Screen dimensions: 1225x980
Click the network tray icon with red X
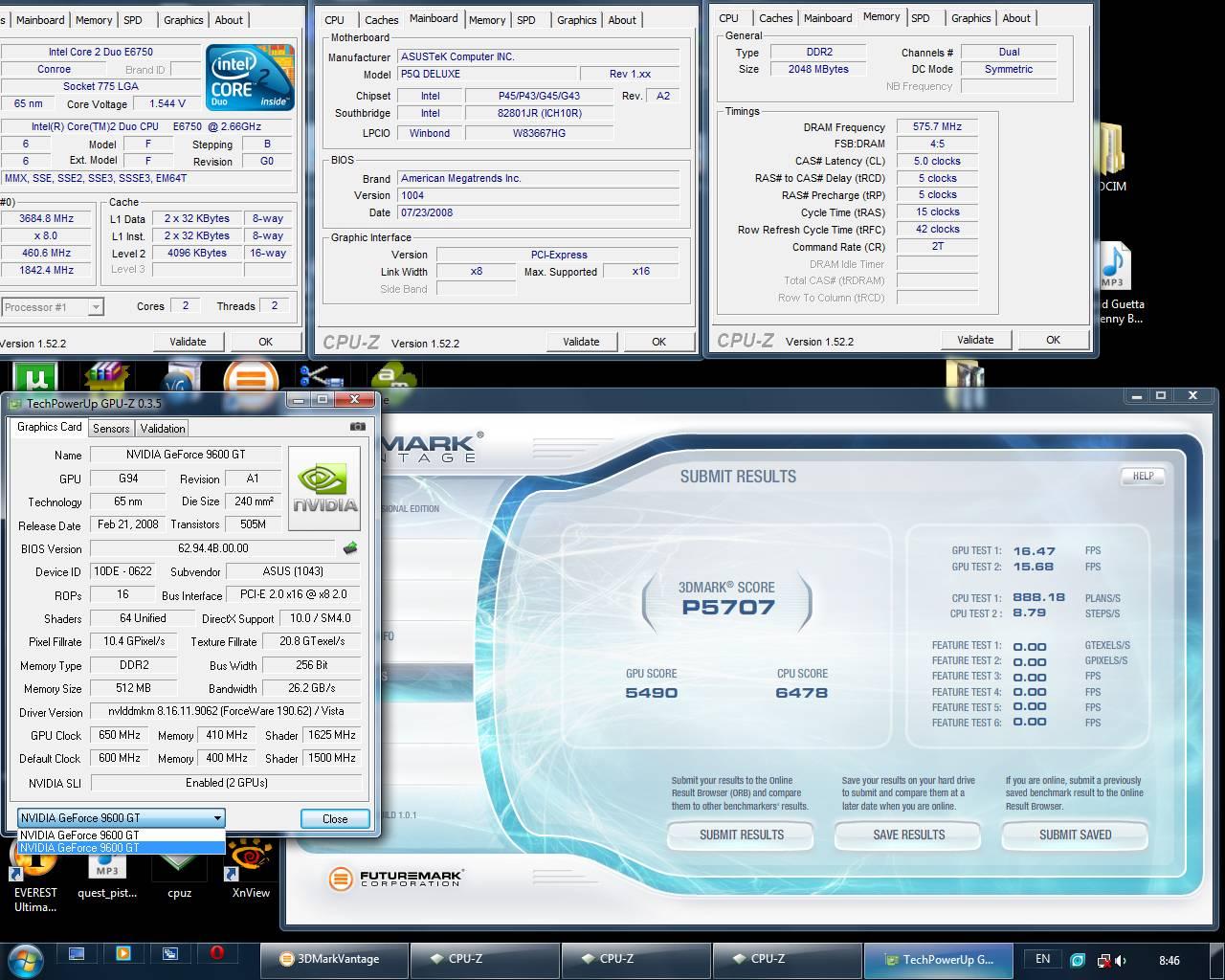(1103, 960)
